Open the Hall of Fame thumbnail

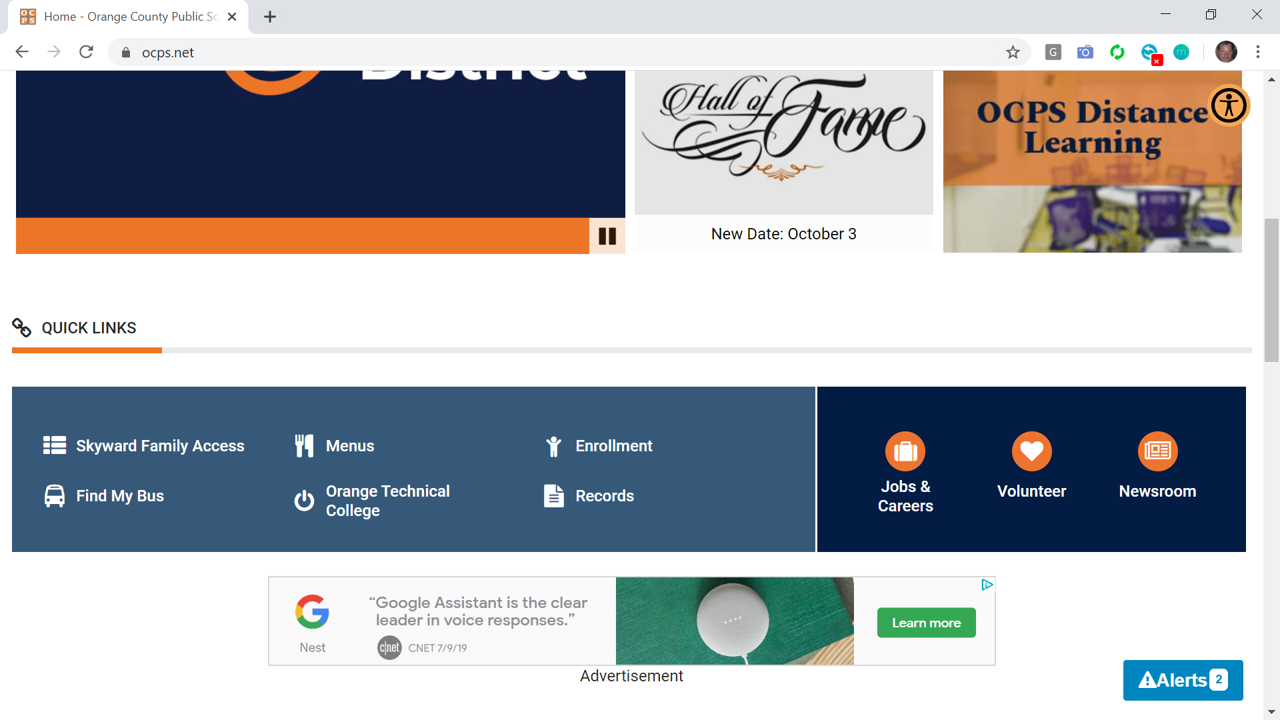(784, 142)
